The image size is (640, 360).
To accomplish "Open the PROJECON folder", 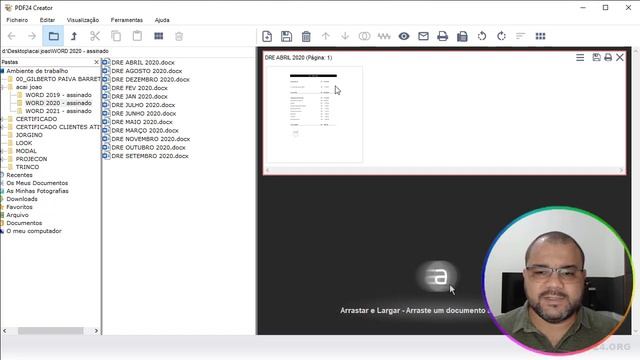I will pos(31,159).
